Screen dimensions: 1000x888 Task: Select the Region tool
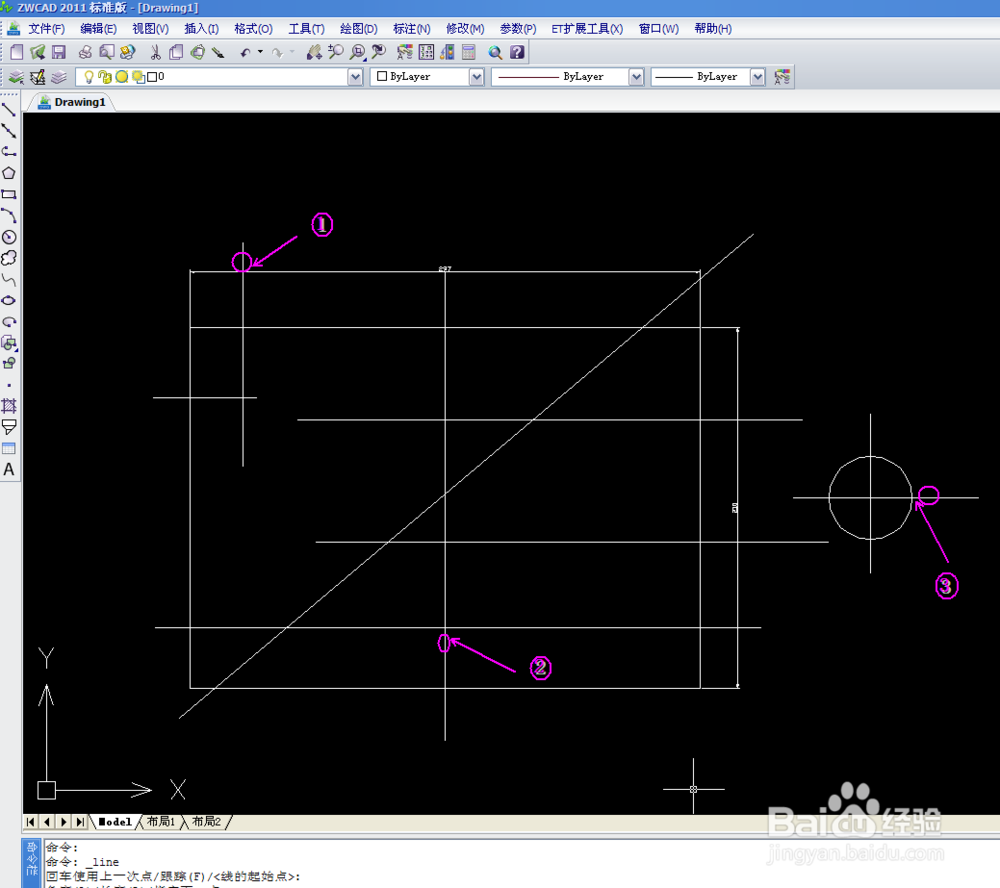pos(9,427)
